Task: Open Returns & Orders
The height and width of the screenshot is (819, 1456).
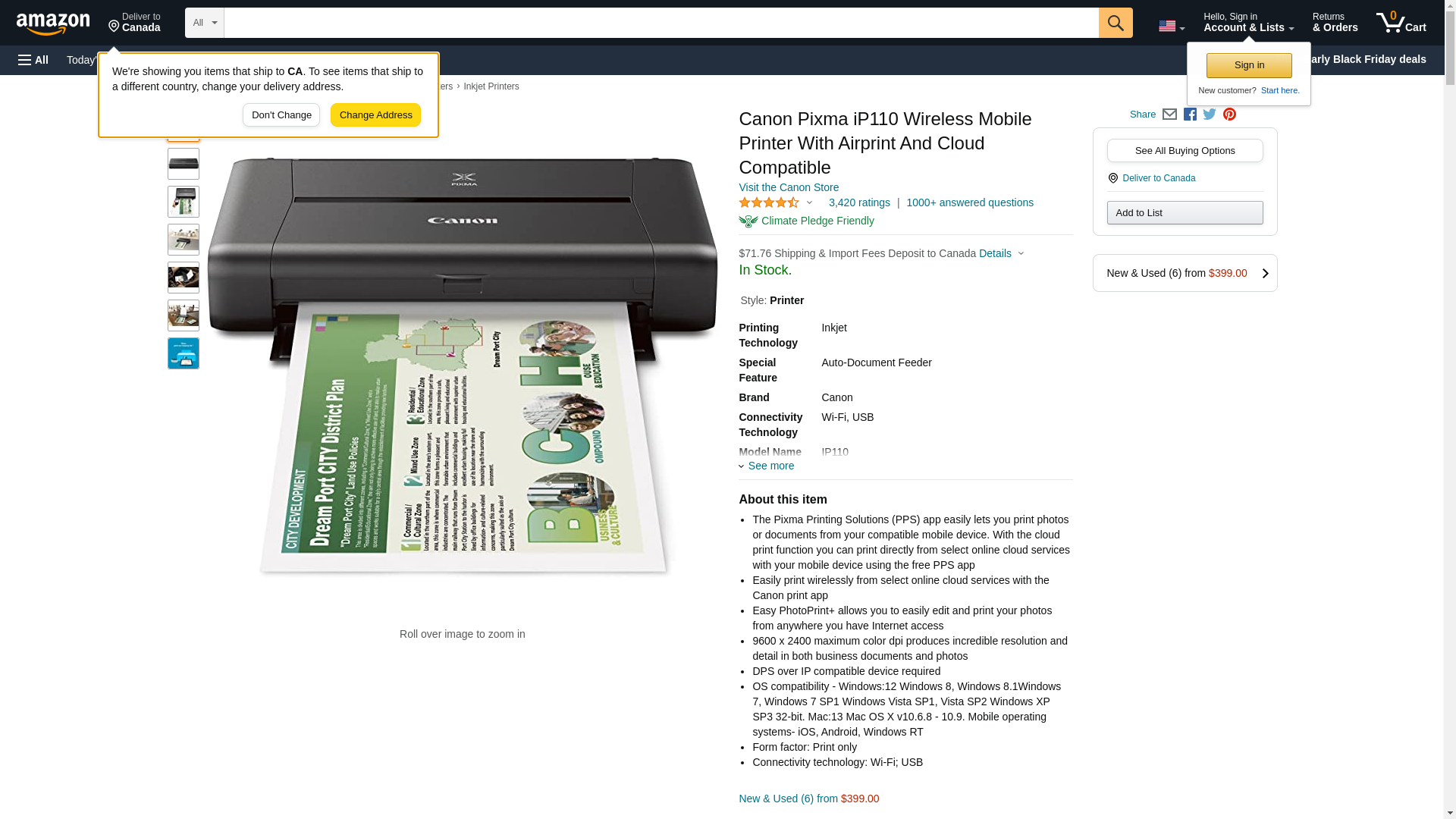Action: coord(1335,23)
